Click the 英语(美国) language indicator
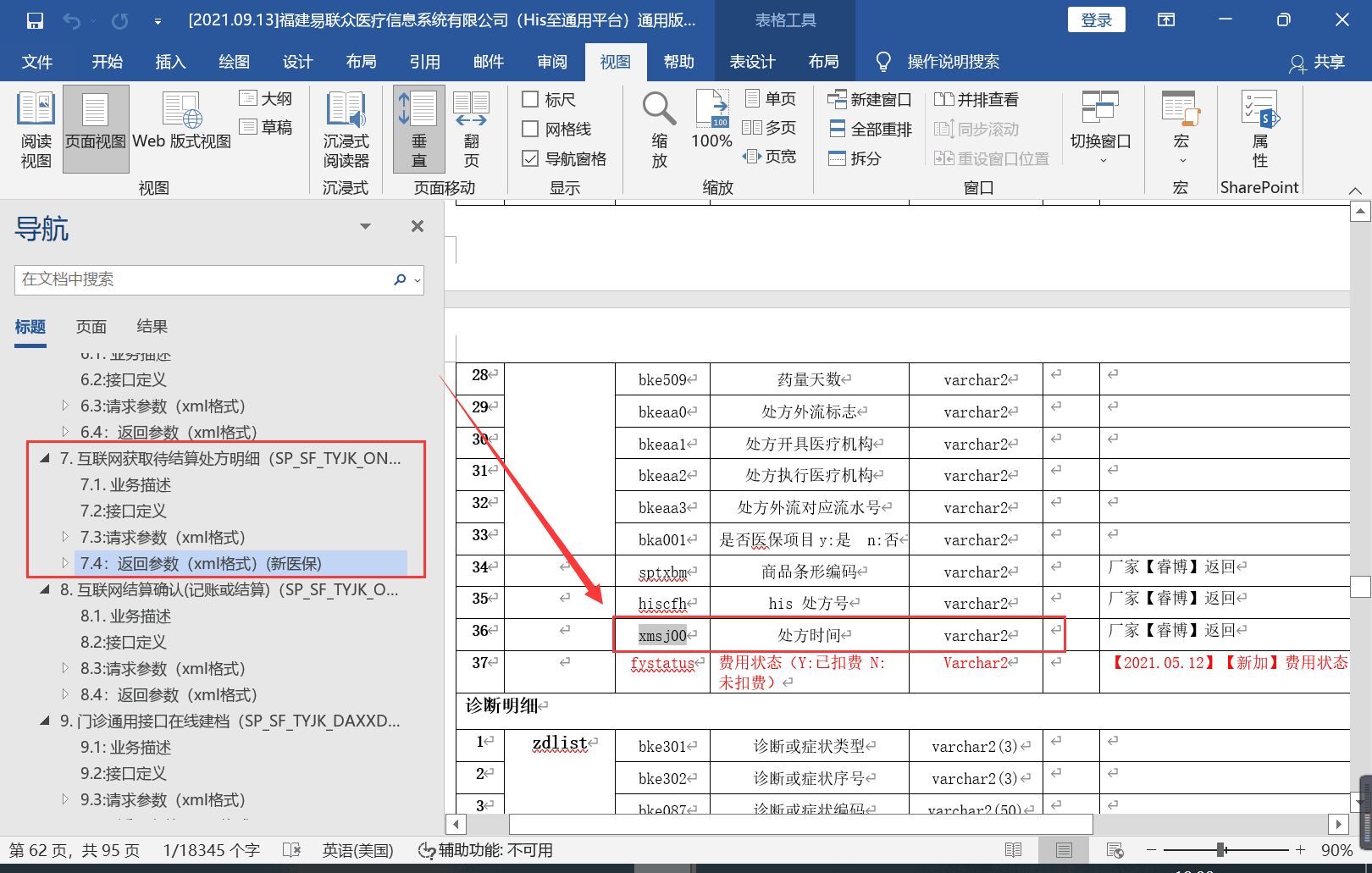This screenshot has width=1372, height=873. coord(357,850)
